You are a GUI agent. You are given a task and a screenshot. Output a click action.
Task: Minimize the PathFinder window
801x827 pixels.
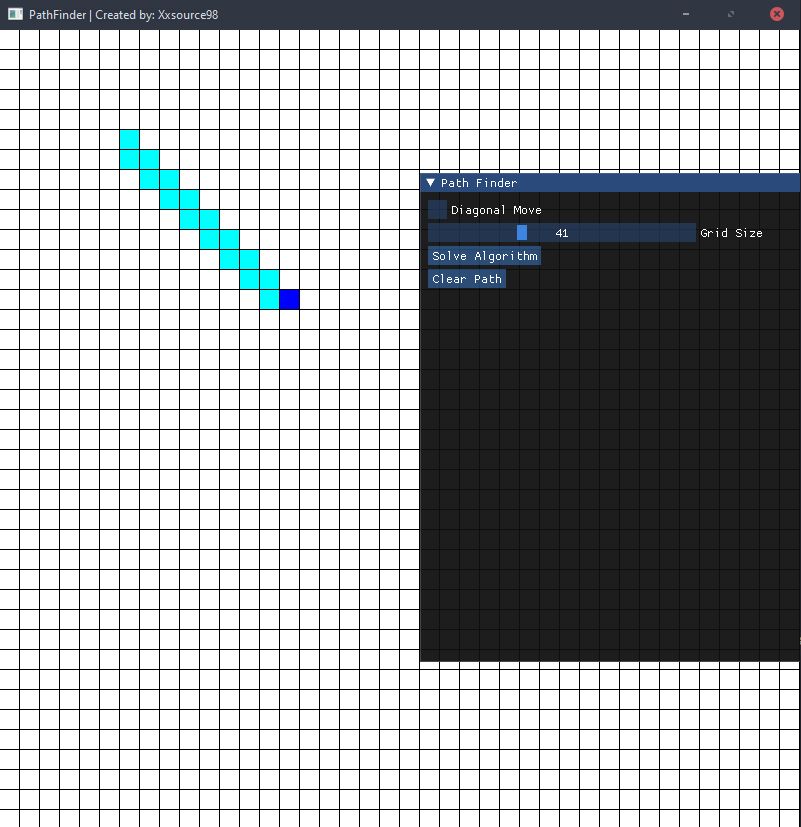pyautogui.click(x=686, y=14)
